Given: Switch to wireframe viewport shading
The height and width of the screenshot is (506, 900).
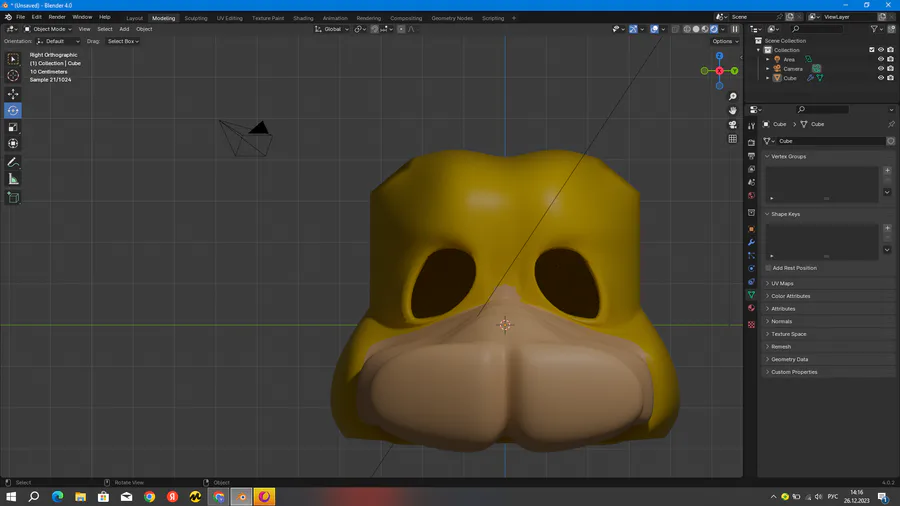Looking at the screenshot, I should tap(686, 29).
